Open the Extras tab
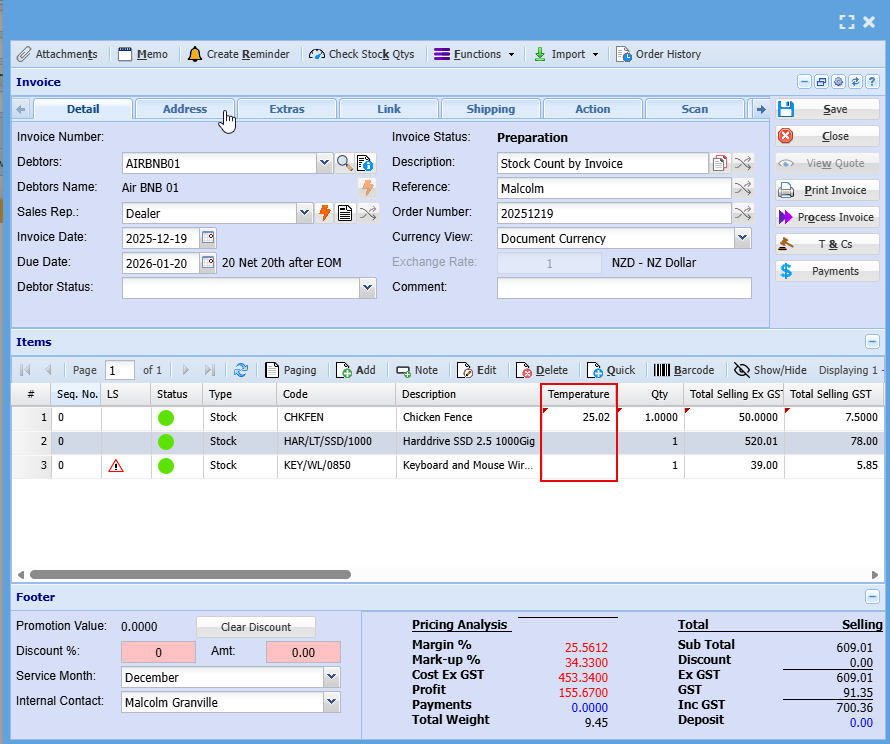 287,109
